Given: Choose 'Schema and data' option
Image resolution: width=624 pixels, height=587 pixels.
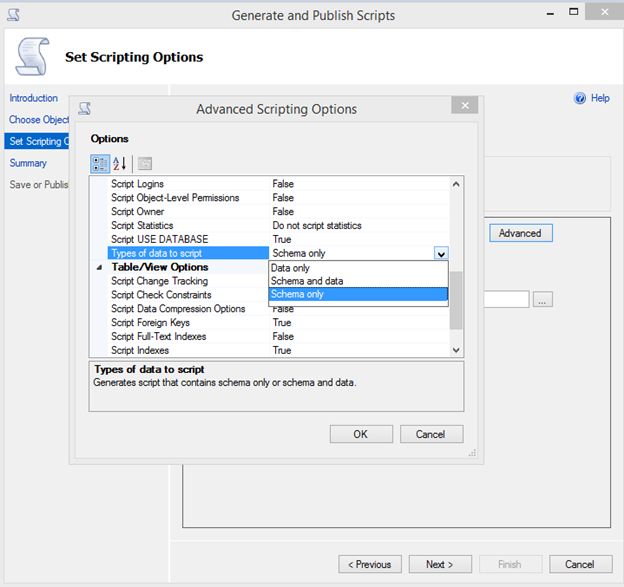Looking at the screenshot, I should click(306, 281).
